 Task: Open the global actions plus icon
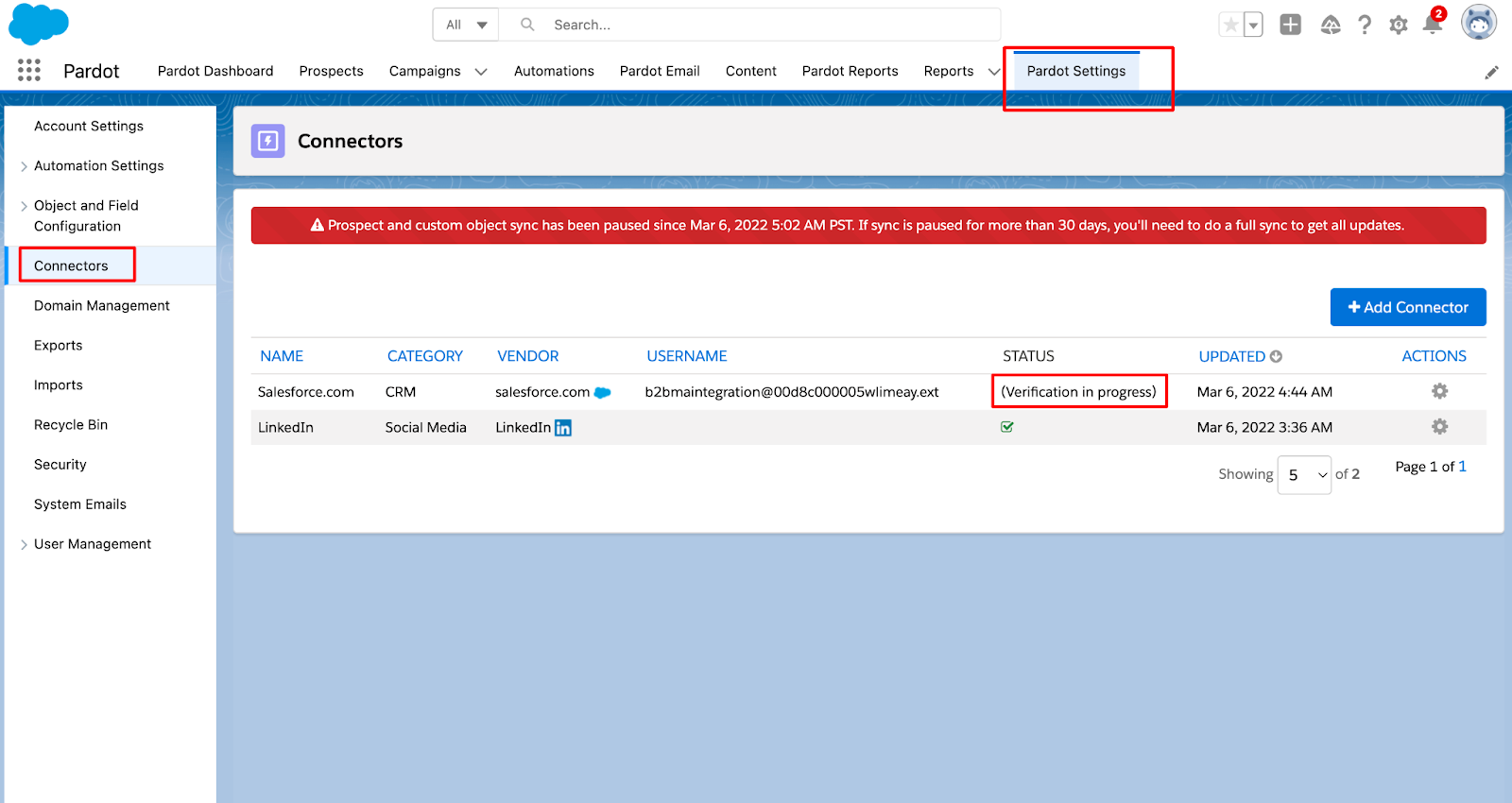1291,25
